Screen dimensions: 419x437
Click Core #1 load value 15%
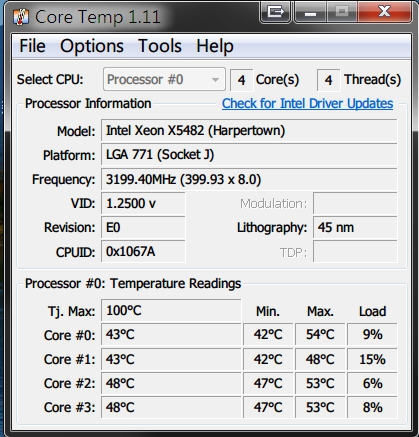(372, 359)
